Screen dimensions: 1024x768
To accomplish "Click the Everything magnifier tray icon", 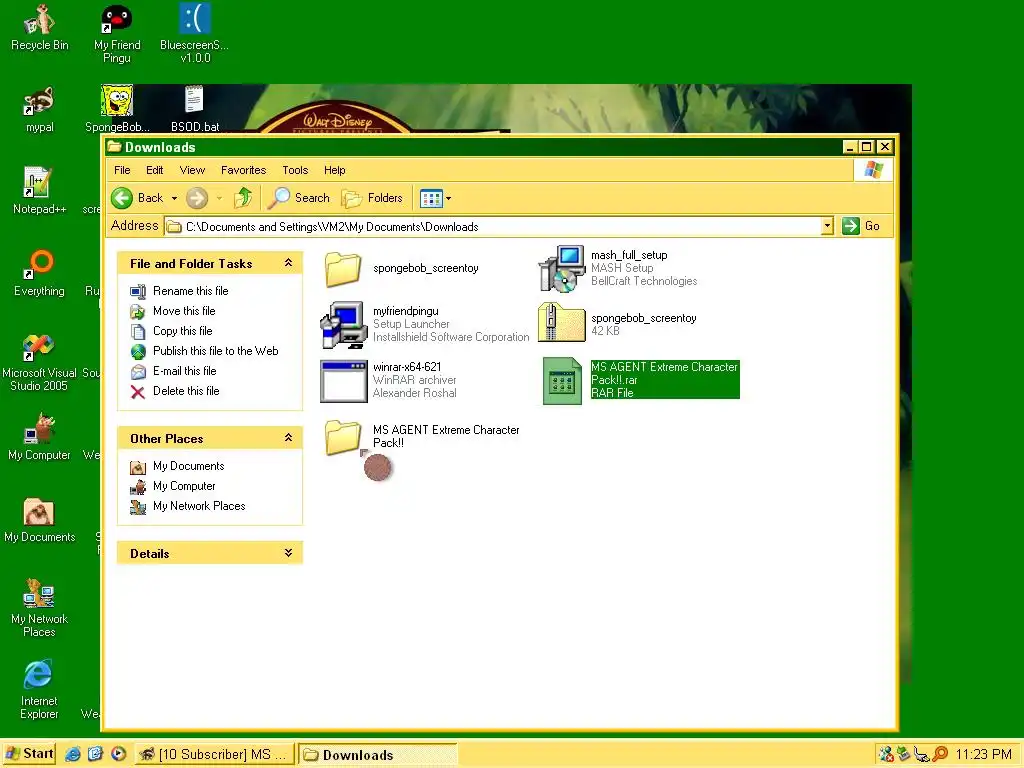I will (940, 754).
